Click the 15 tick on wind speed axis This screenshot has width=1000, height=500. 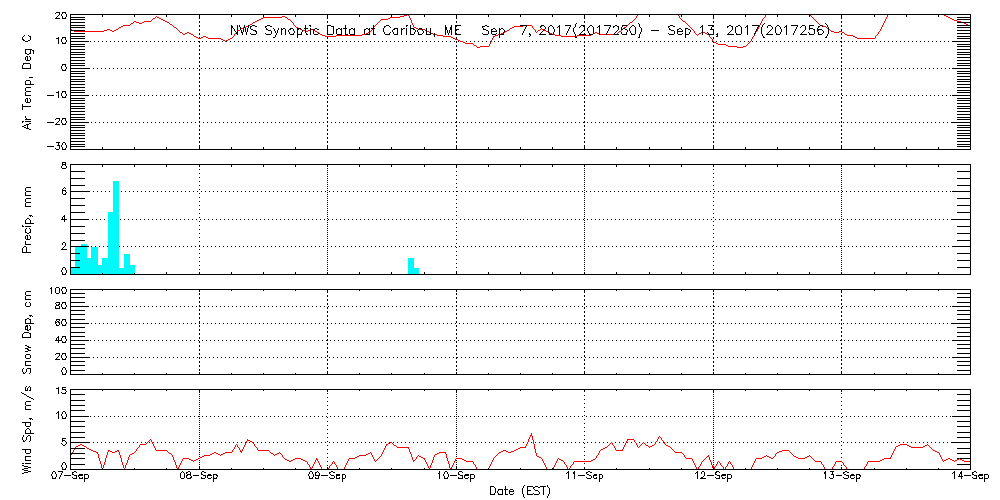point(59,391)
